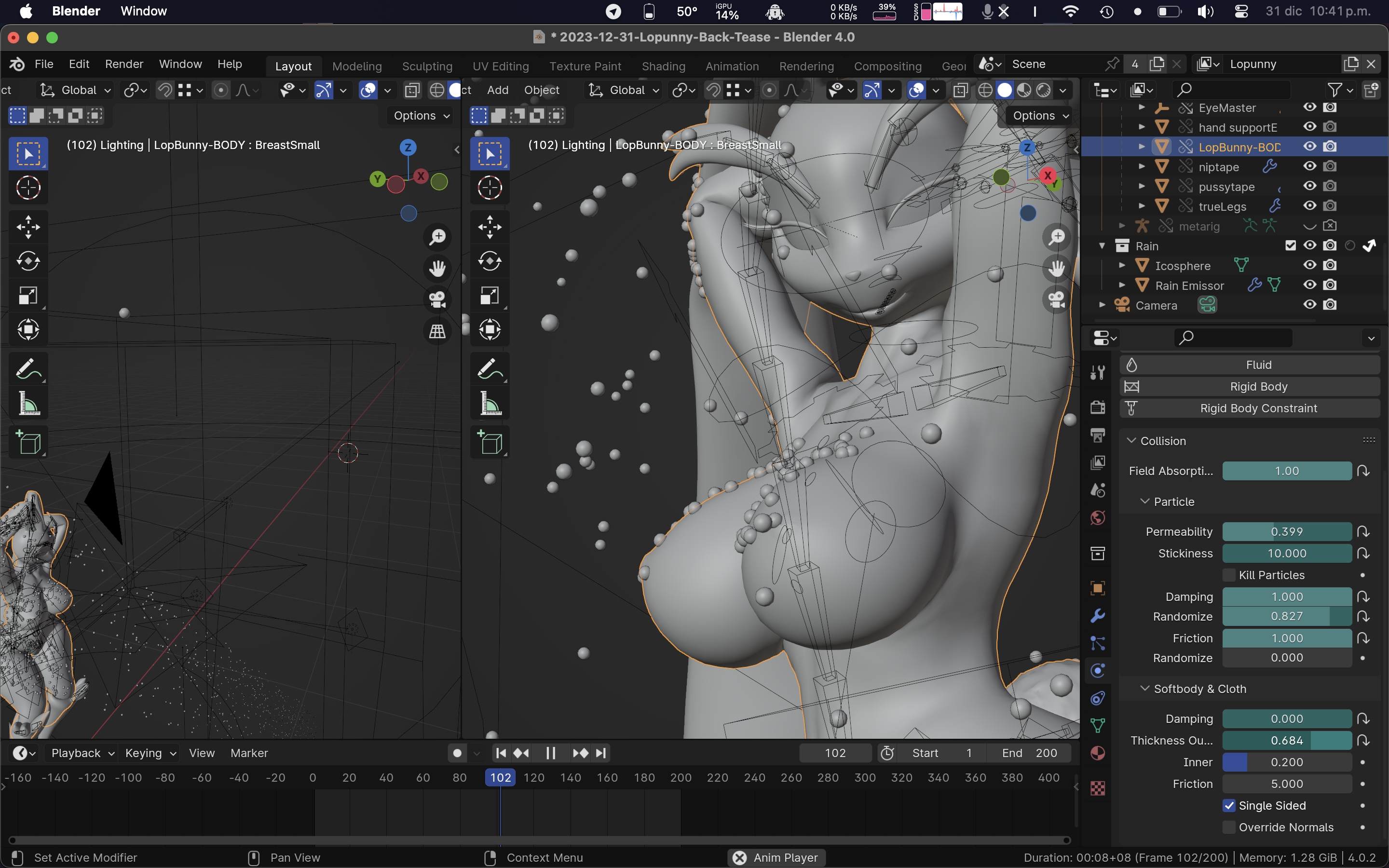Click the Add Cube tool in right viewport
Viewport: 1389px width, 868px height.
pos(490,443)
